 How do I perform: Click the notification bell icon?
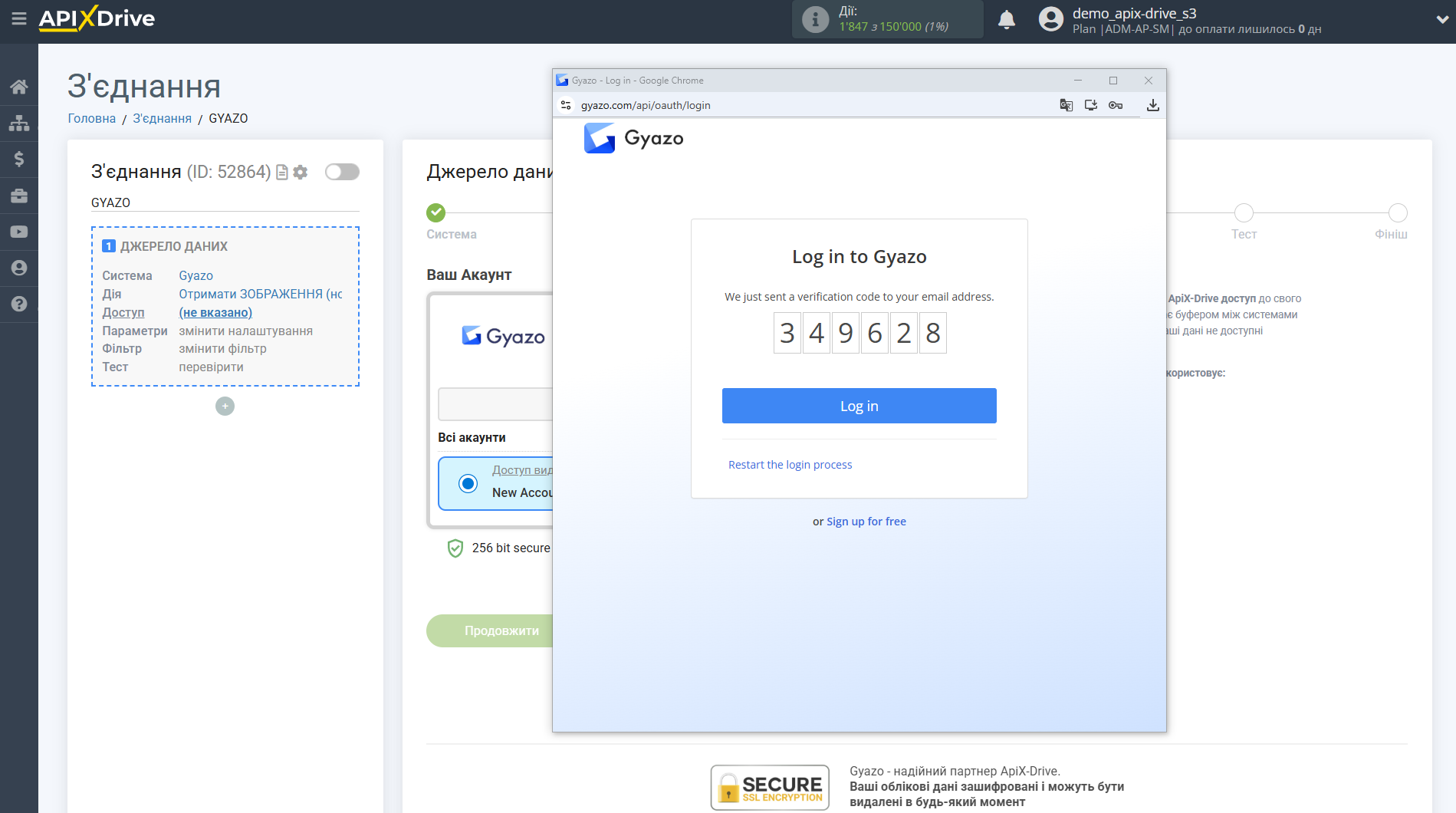(x=1007, y=18)
